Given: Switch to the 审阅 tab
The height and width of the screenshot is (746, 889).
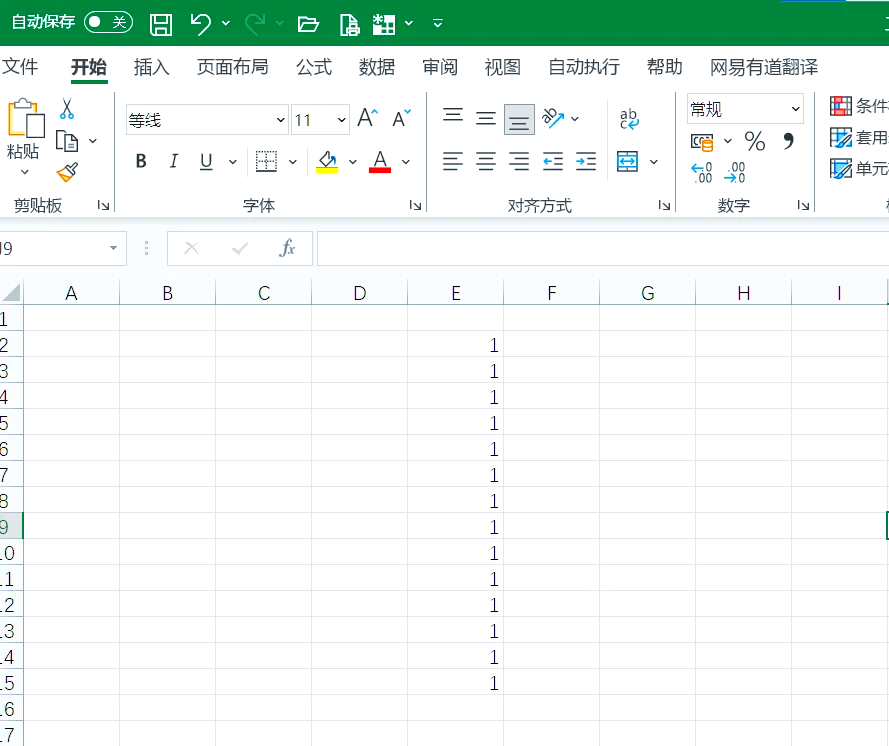Looking at the screenshot, I should pyautogui.click(x=440, y=67).
